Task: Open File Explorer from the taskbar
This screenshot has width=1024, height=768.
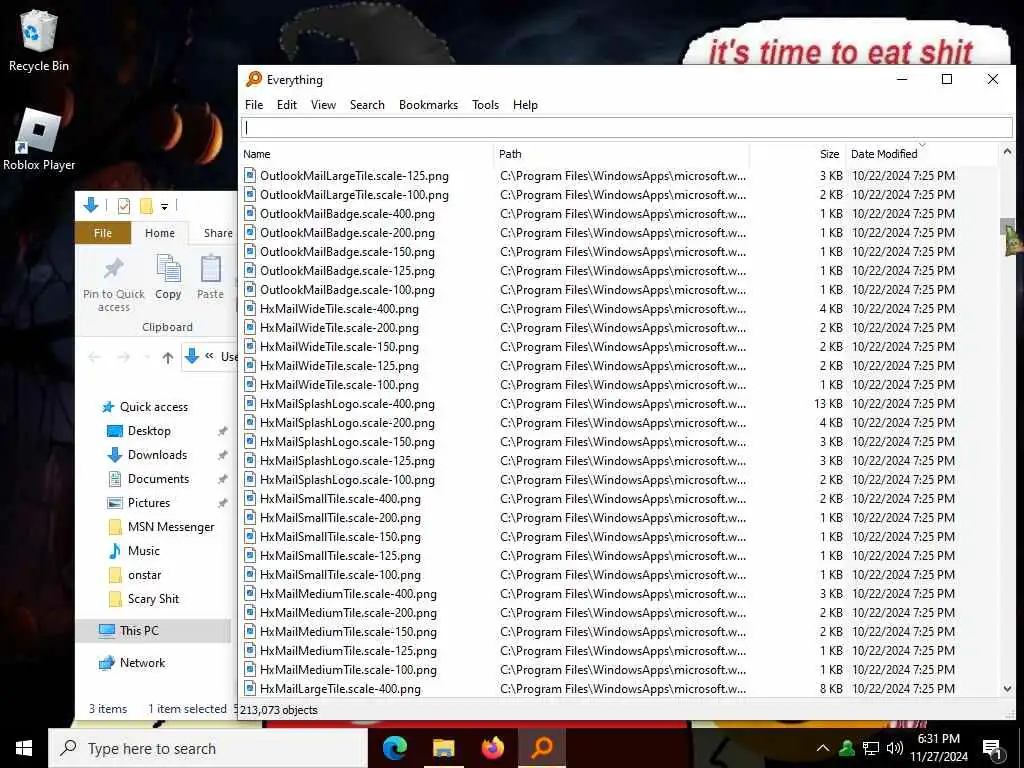Action: (443, 747)
